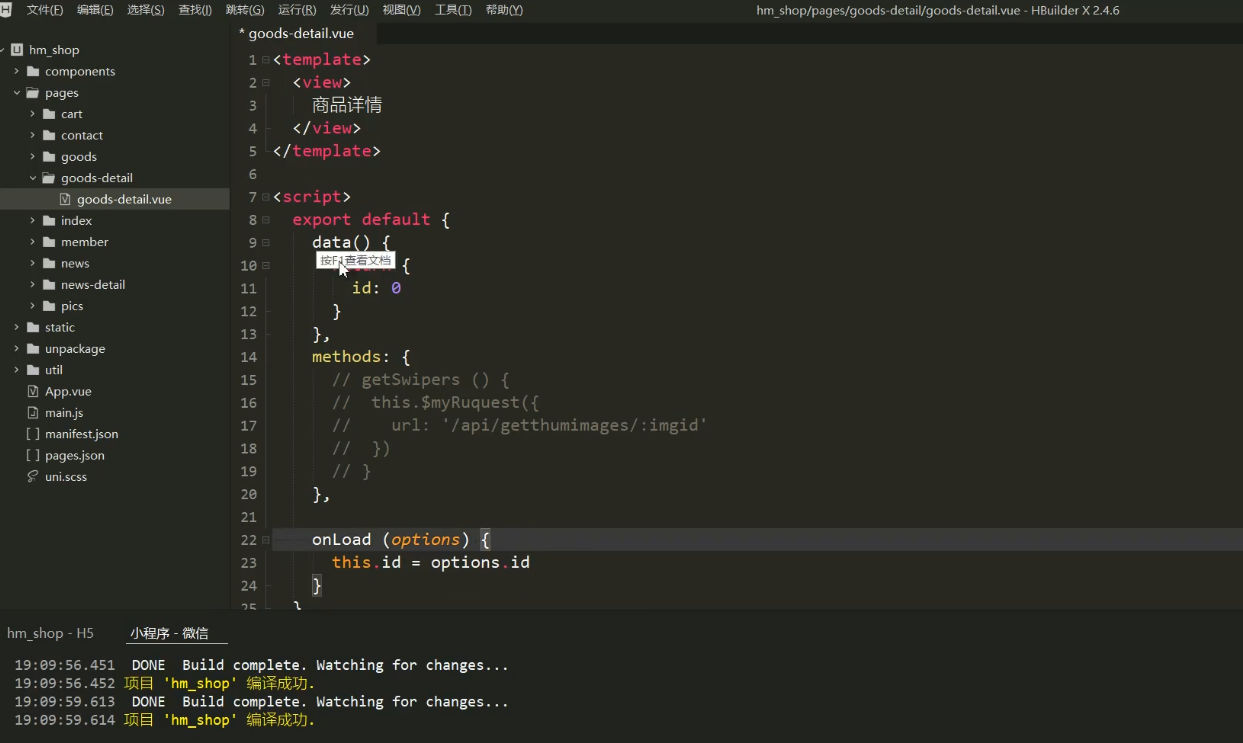Open the 运行(R) menu
1243x743 pixels.
pos(297,10)
